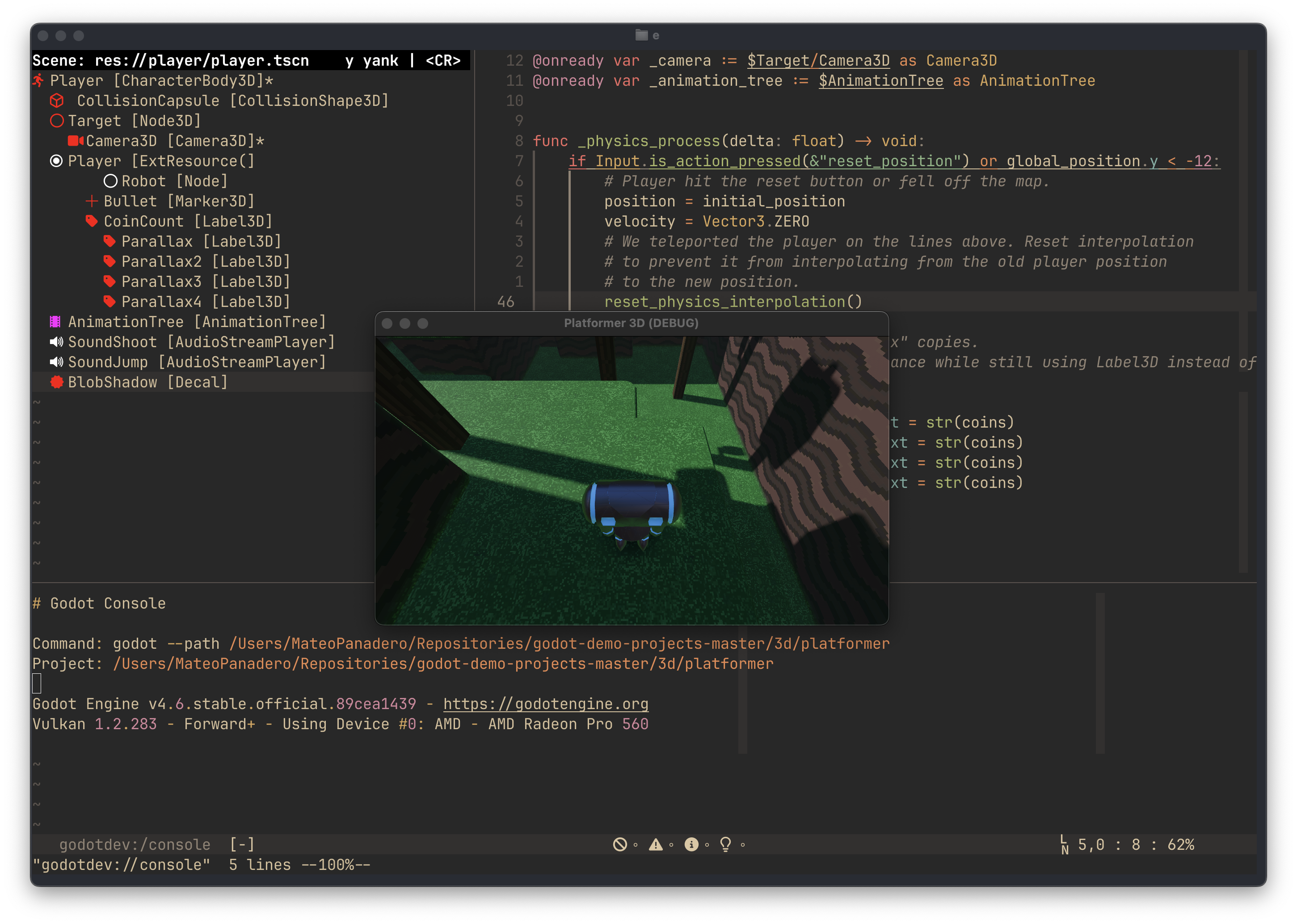Click the SoundJump speaker icon
Viewport: 1297px width, 924px height.
pyautogui.click(x=56, y=362)
